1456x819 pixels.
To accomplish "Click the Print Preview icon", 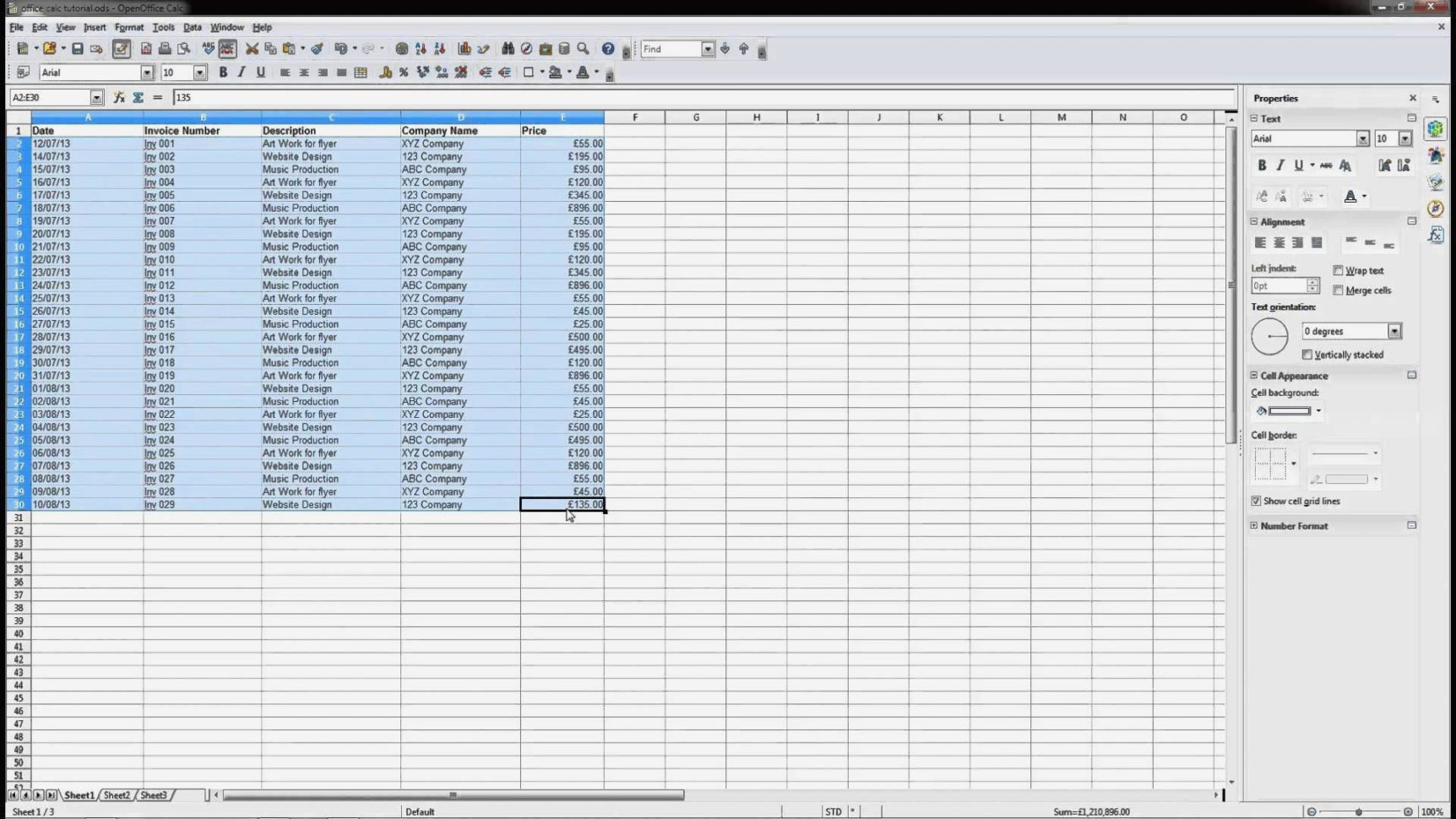I will point(185,48).
